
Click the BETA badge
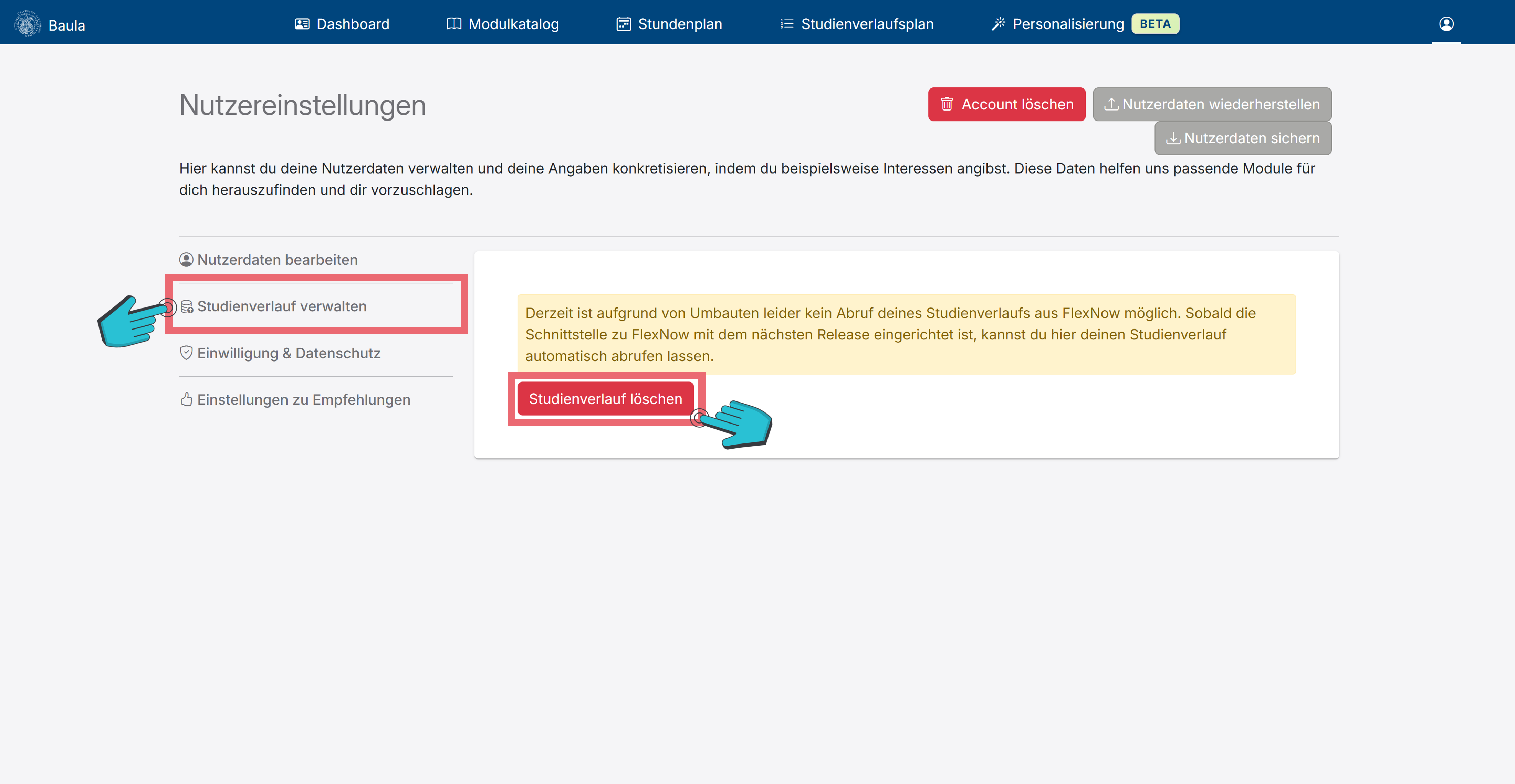1155,23
